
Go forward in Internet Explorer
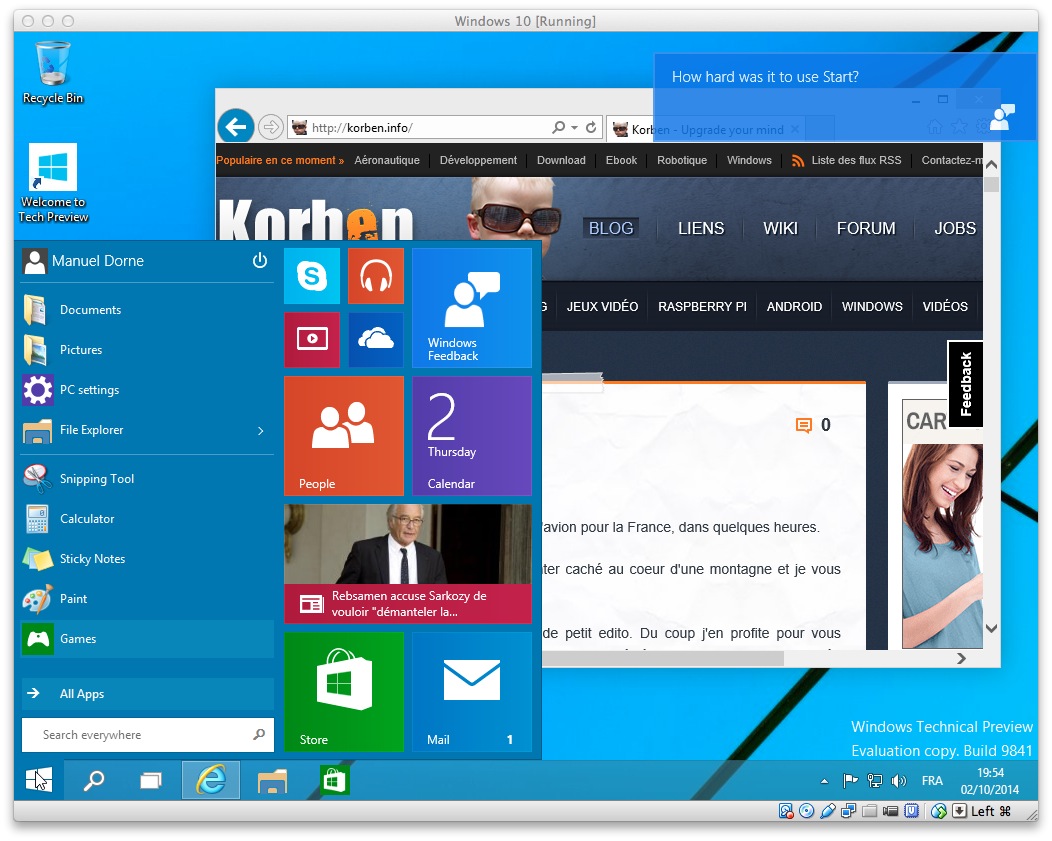(x=270, y=126)
